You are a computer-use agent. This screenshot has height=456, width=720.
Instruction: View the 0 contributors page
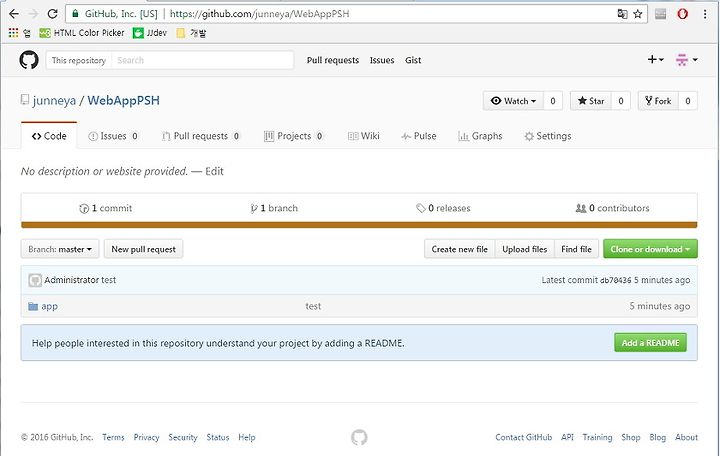613,208
